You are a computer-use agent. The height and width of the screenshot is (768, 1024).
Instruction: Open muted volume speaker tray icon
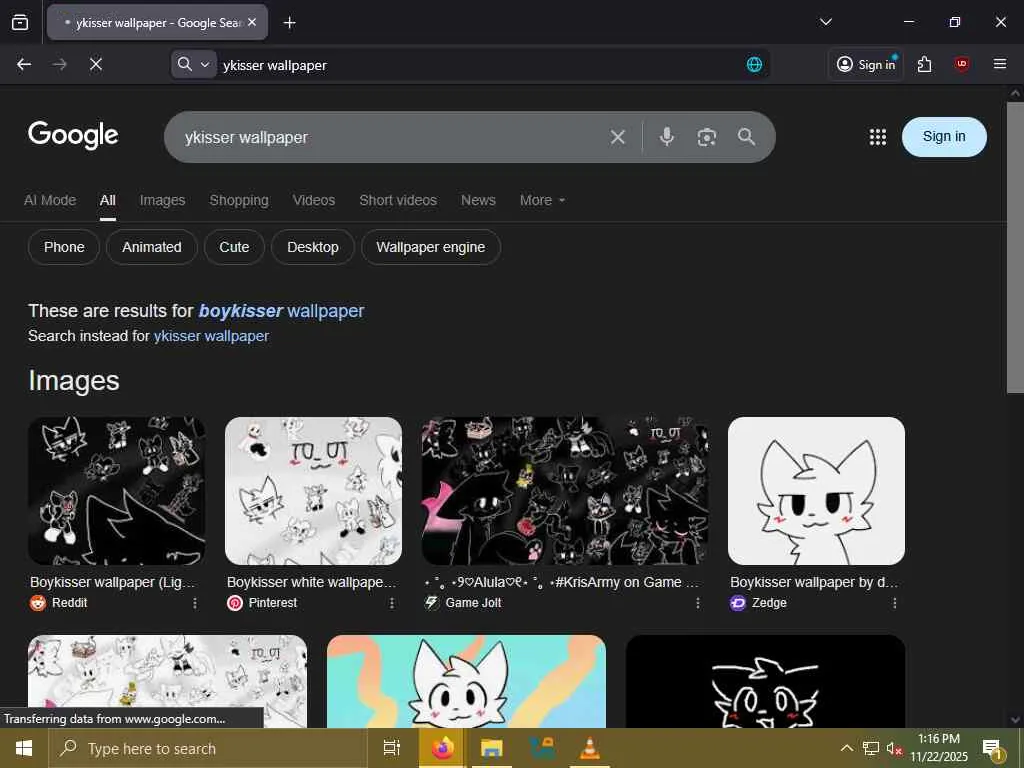click(893, 748)
